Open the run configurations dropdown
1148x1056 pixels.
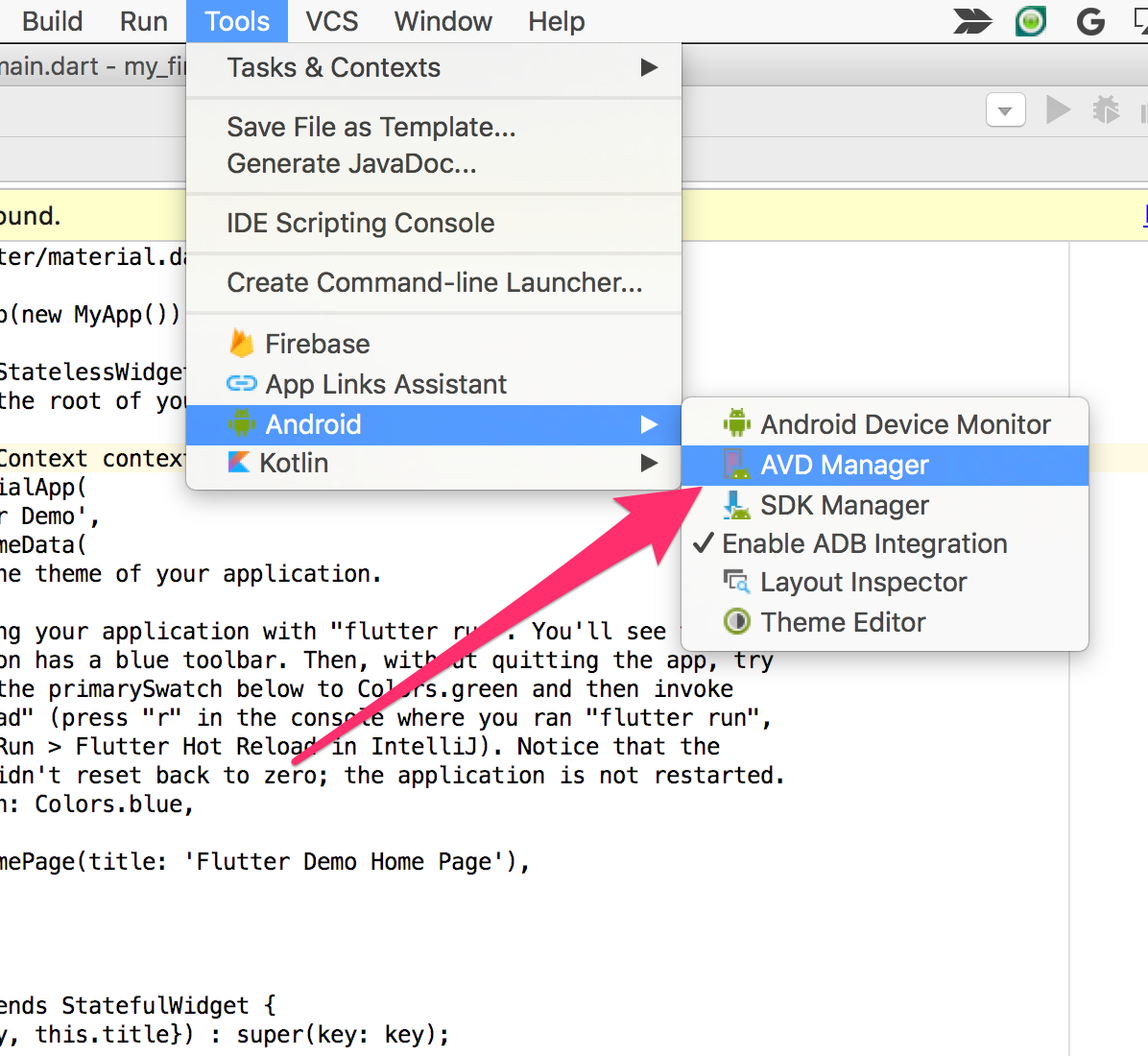1005,109
